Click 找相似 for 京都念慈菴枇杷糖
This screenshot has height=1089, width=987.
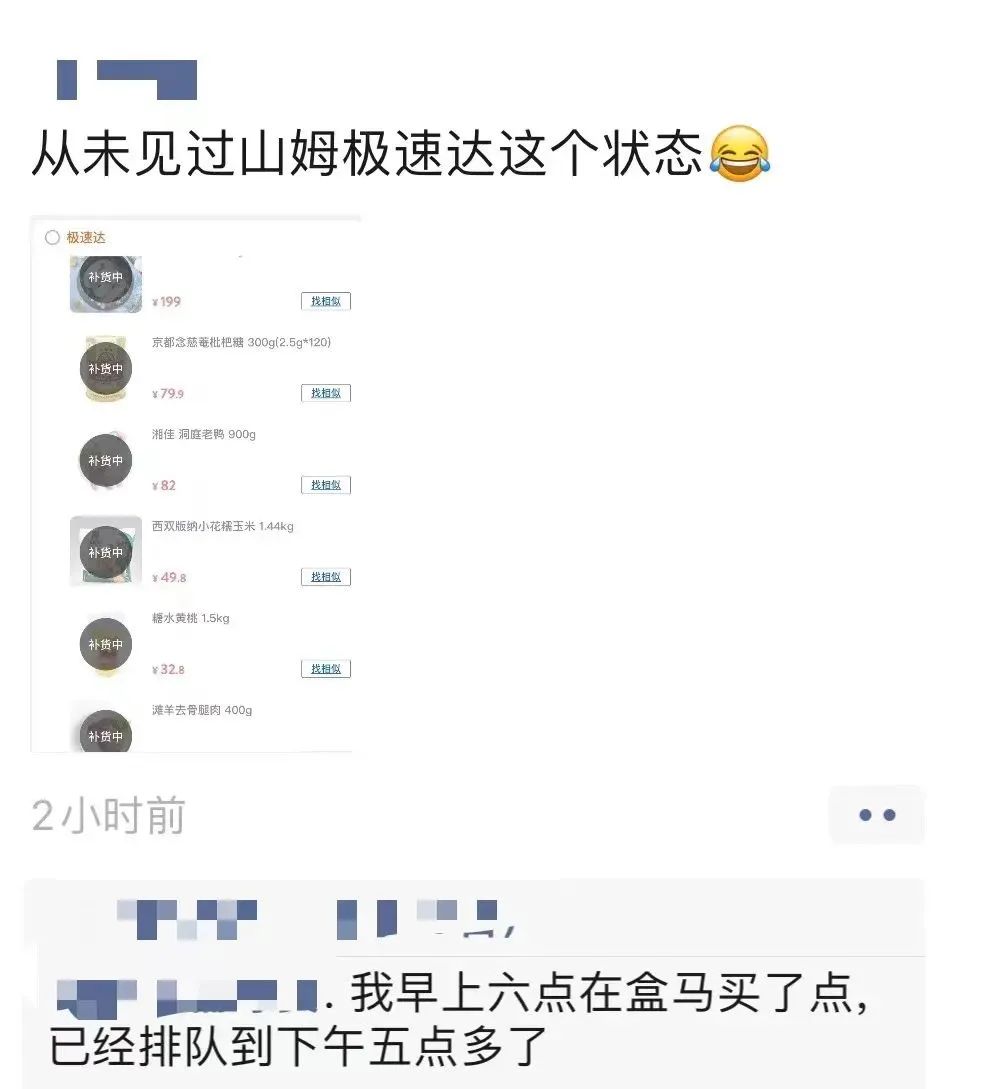[326, 393]
